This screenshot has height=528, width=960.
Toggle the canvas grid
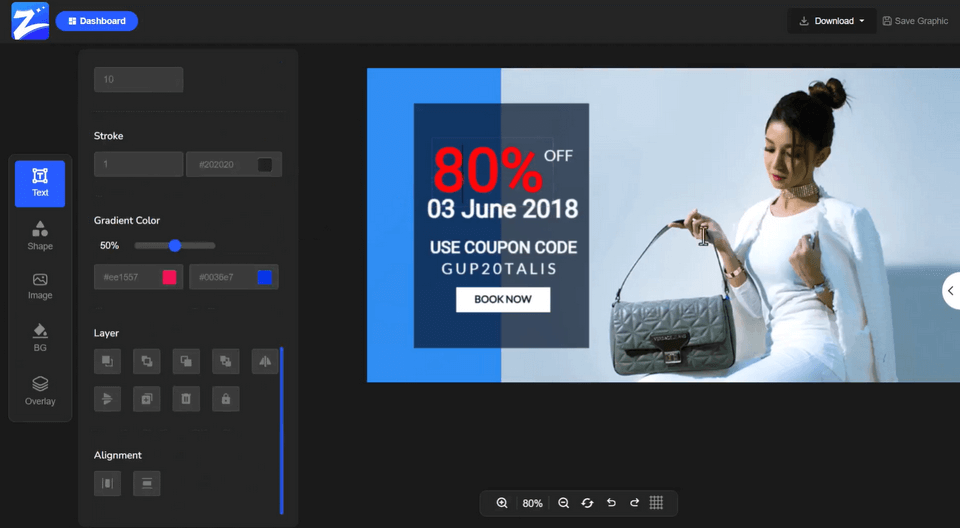656,503
